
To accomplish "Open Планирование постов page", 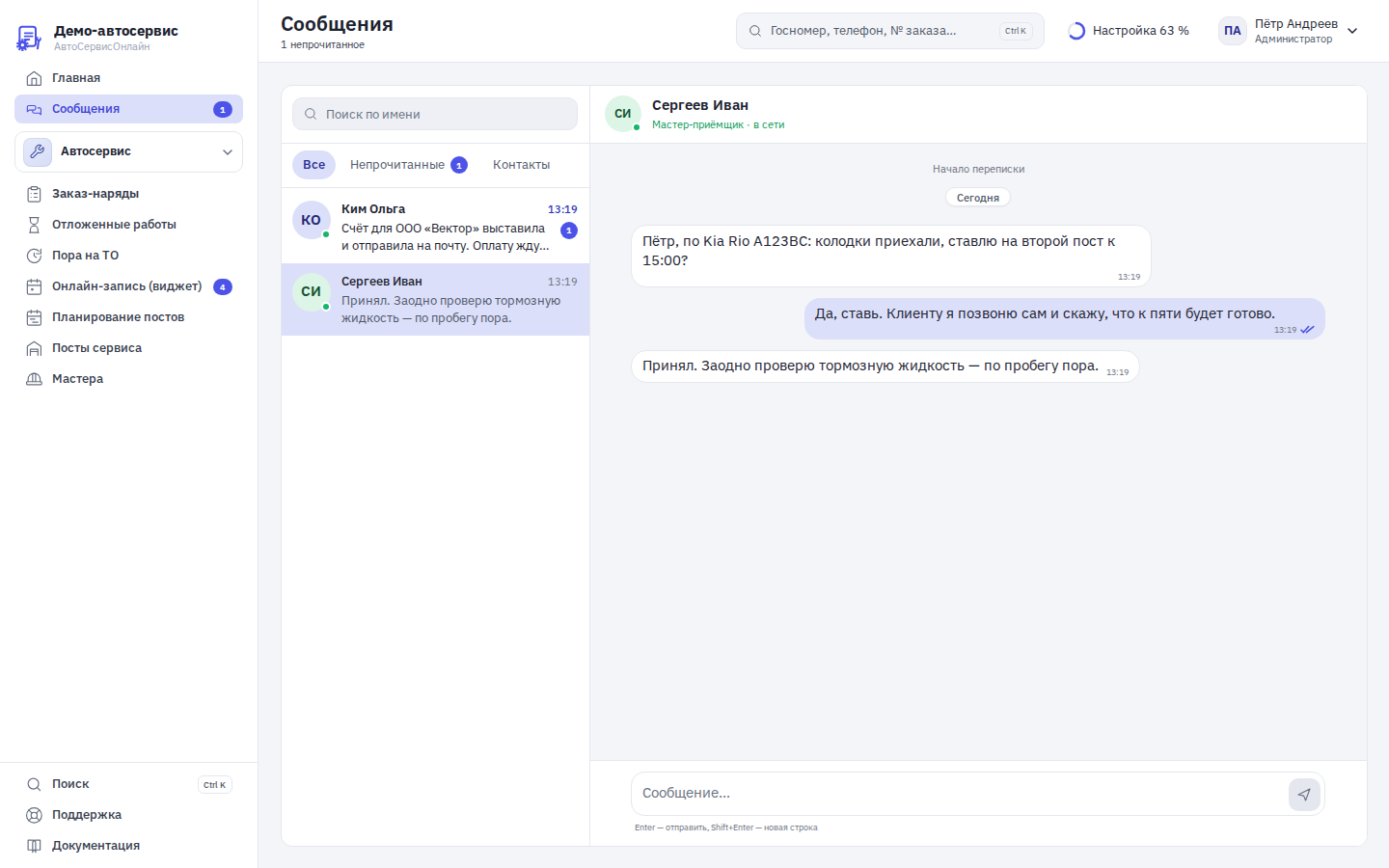I will click(x=128, y=317).
